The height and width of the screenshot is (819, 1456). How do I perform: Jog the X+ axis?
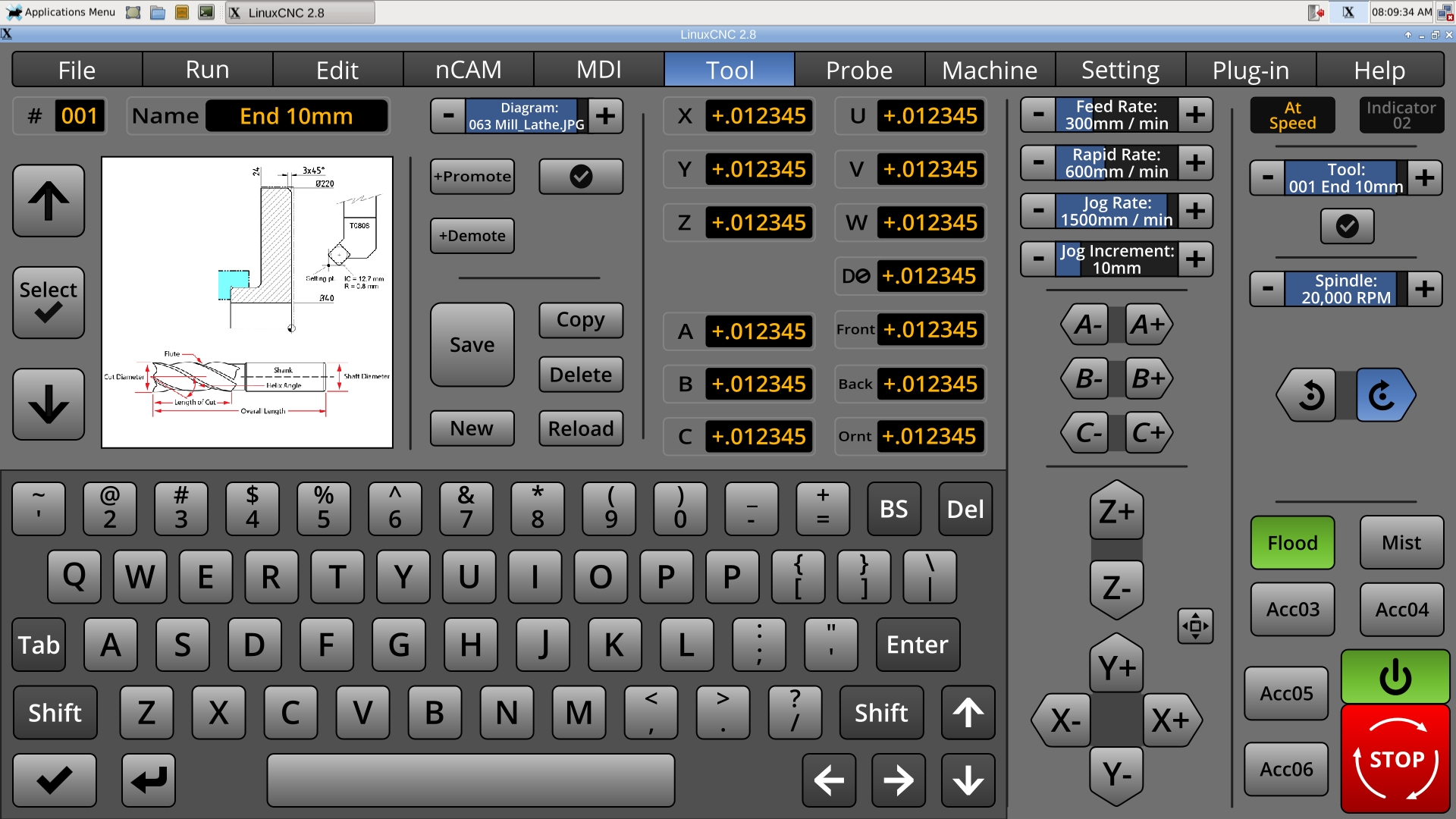tap(1172, 720)
